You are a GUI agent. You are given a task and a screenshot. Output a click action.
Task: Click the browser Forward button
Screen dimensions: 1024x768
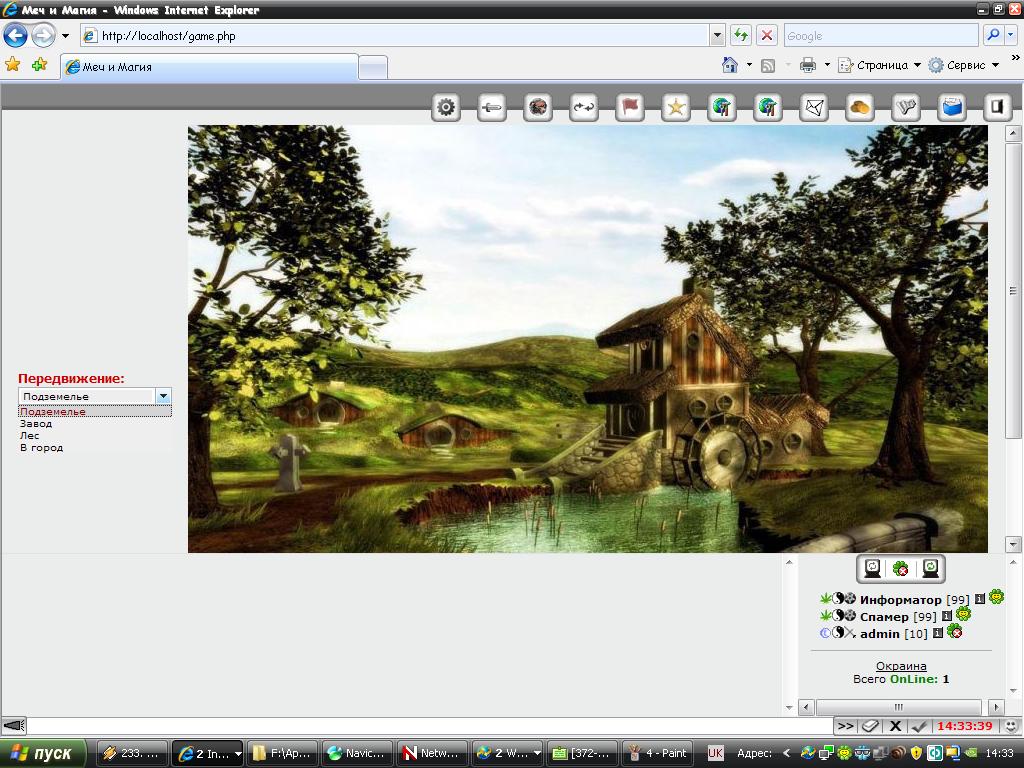(x=43, y=35)
